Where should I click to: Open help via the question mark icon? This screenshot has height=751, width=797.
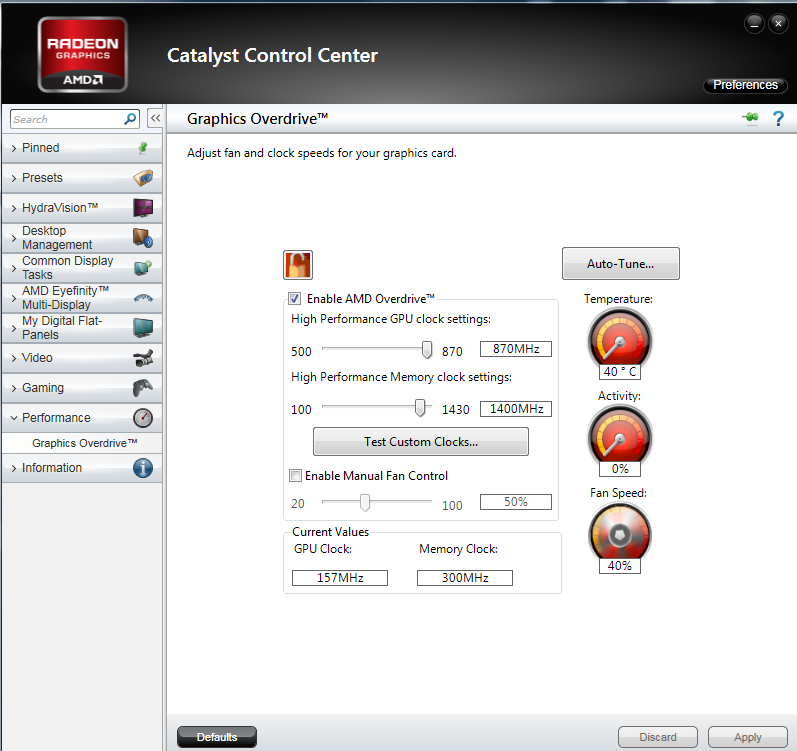(x=778, y=119)
